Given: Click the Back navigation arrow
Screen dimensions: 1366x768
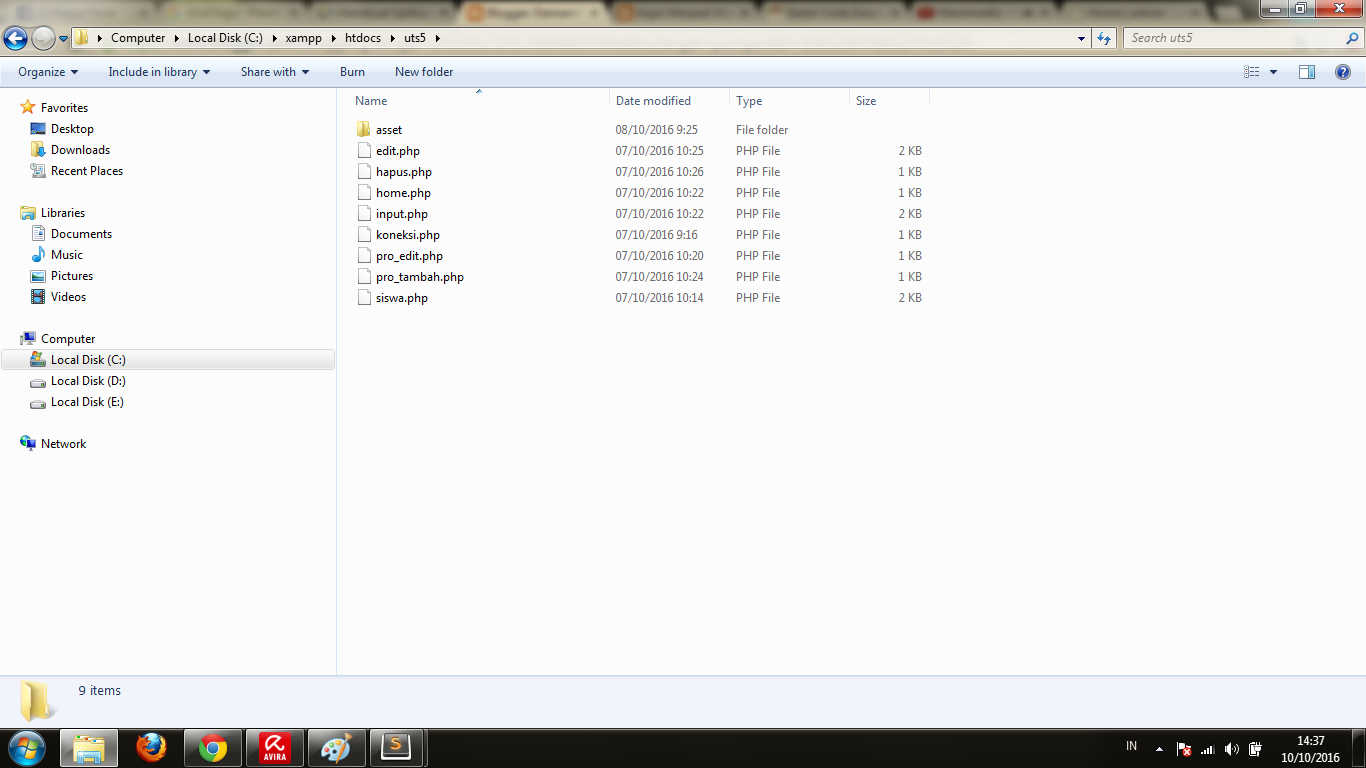Looking at the screenshot, I should point(16,38).
